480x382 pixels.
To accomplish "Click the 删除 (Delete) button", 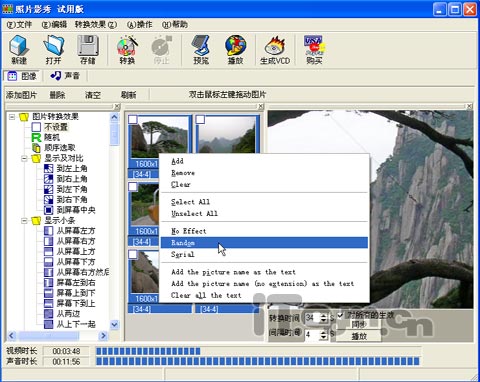I will tap(57, 95).
